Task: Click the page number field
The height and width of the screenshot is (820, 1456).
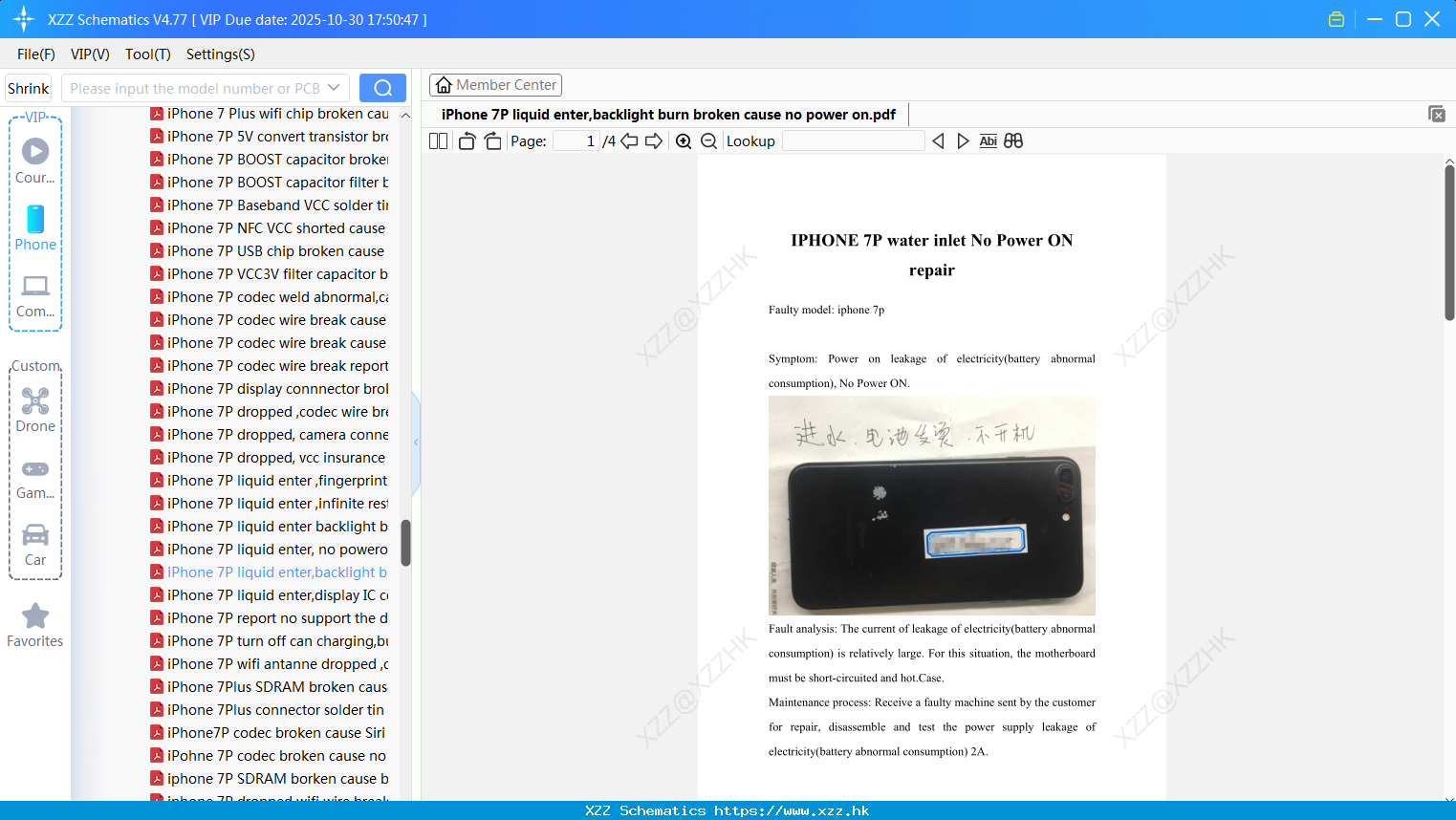Action: point(576,141)
